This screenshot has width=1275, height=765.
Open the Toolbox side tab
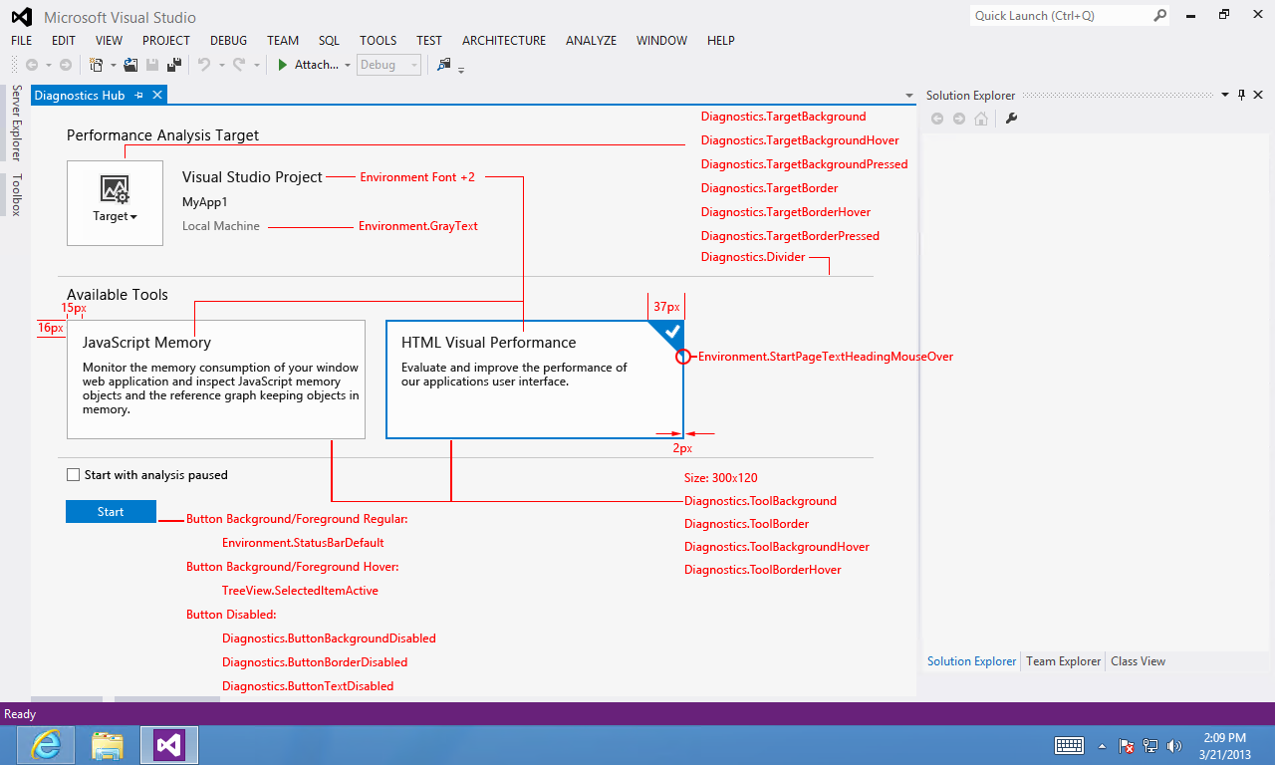(16, 194)
